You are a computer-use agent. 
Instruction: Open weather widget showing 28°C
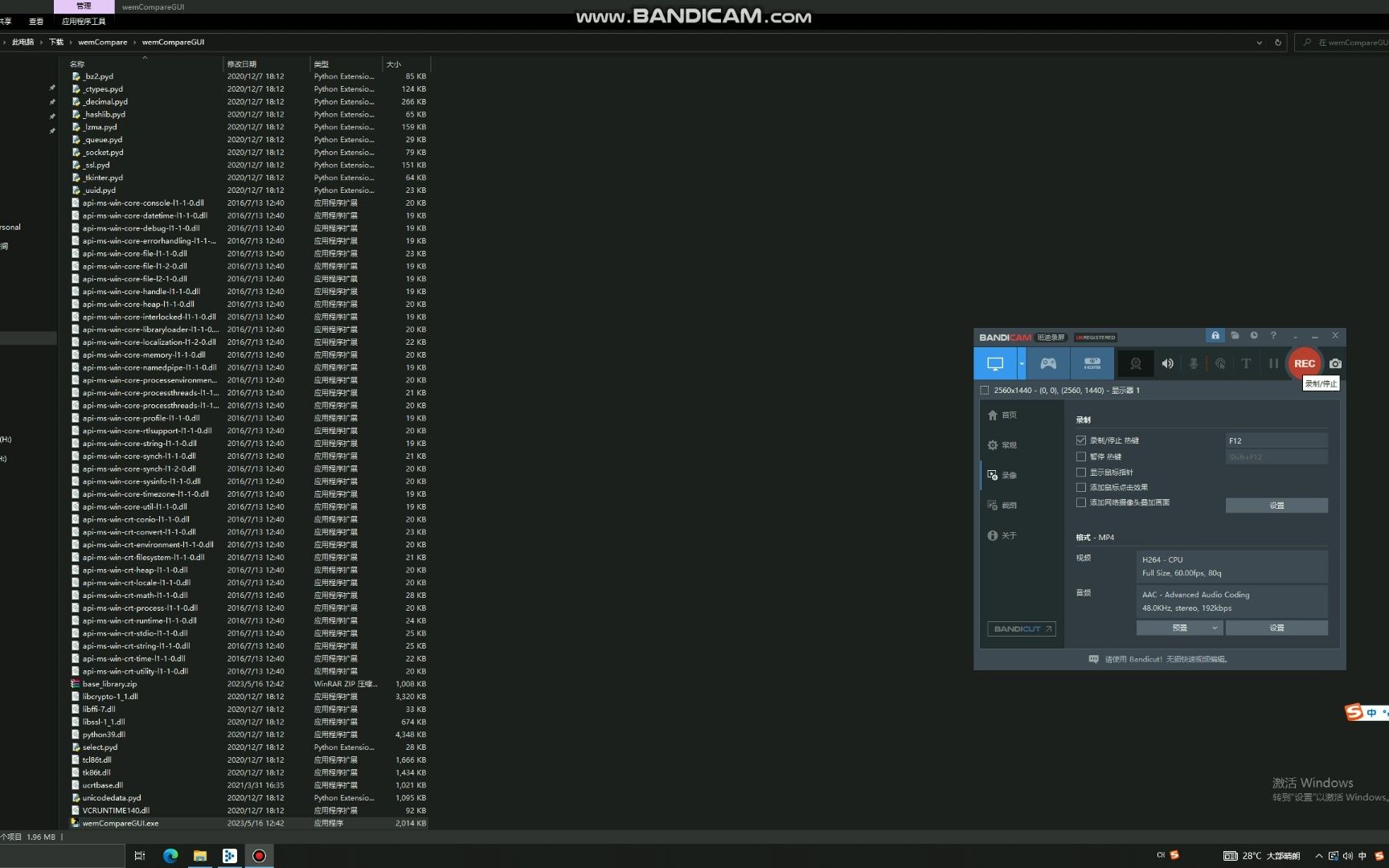pyautogui.click(x=1262, y=856)
